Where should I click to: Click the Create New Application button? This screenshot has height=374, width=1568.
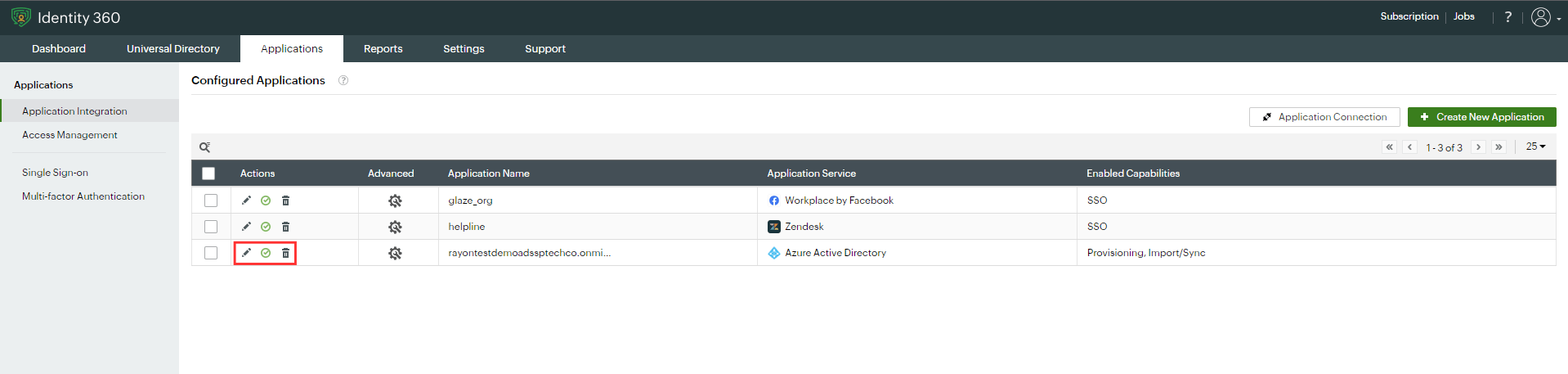pos(1481,117)
